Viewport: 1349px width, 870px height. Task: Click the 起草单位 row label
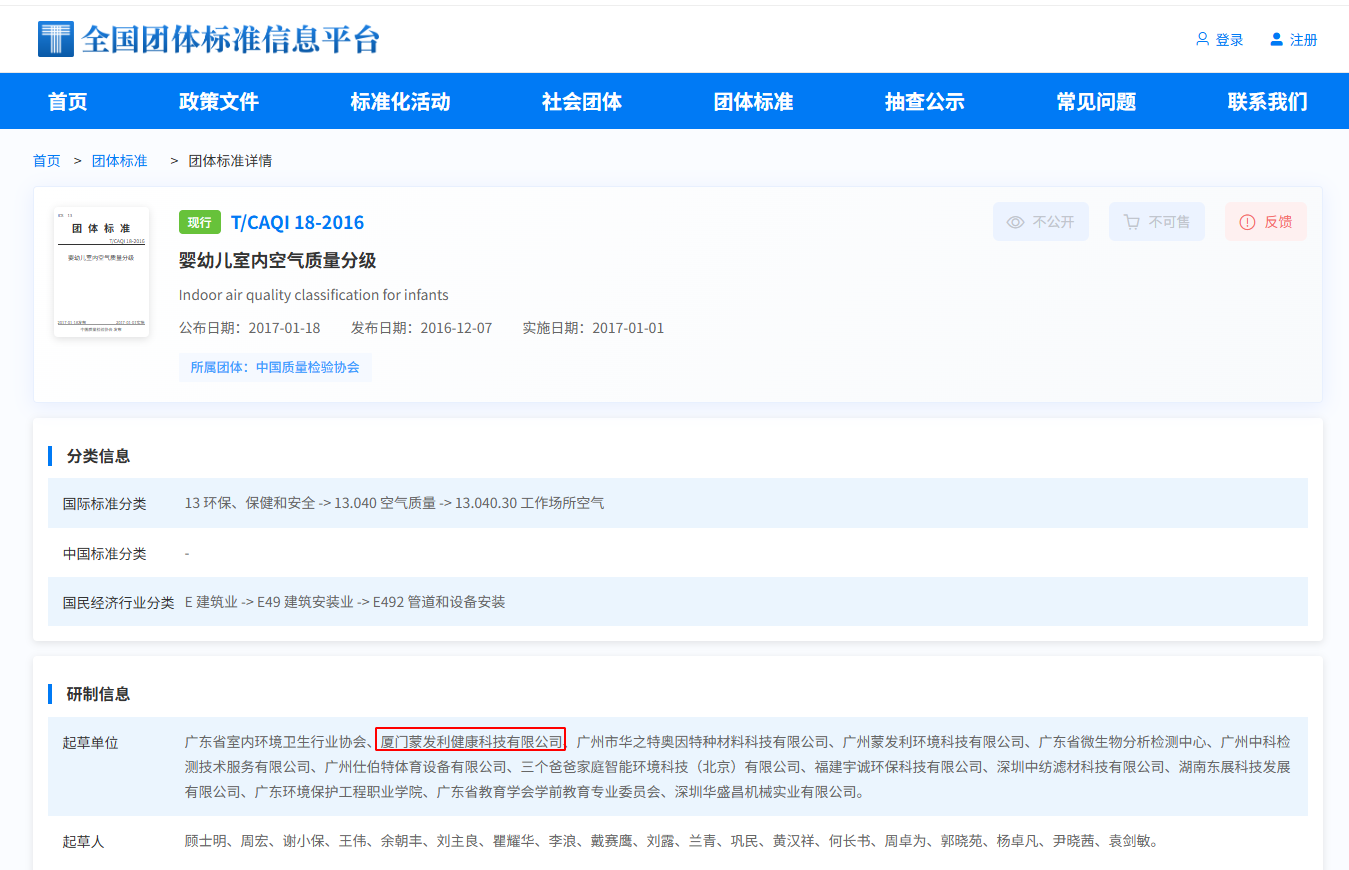coord(91,742)
